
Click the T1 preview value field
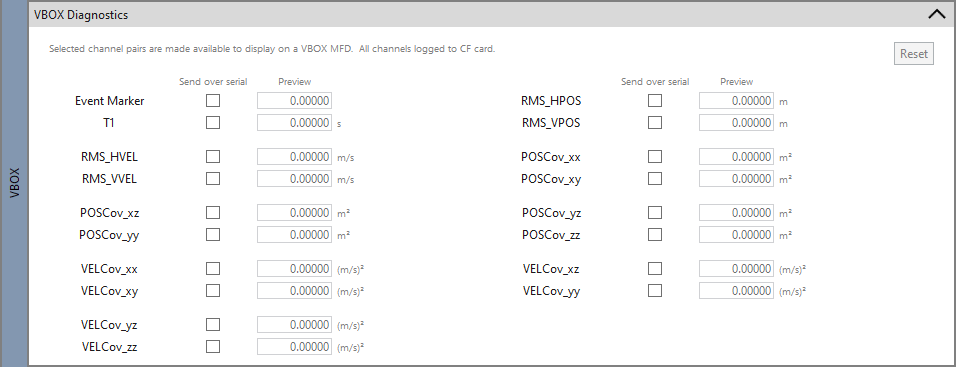(x=294, y=123)
